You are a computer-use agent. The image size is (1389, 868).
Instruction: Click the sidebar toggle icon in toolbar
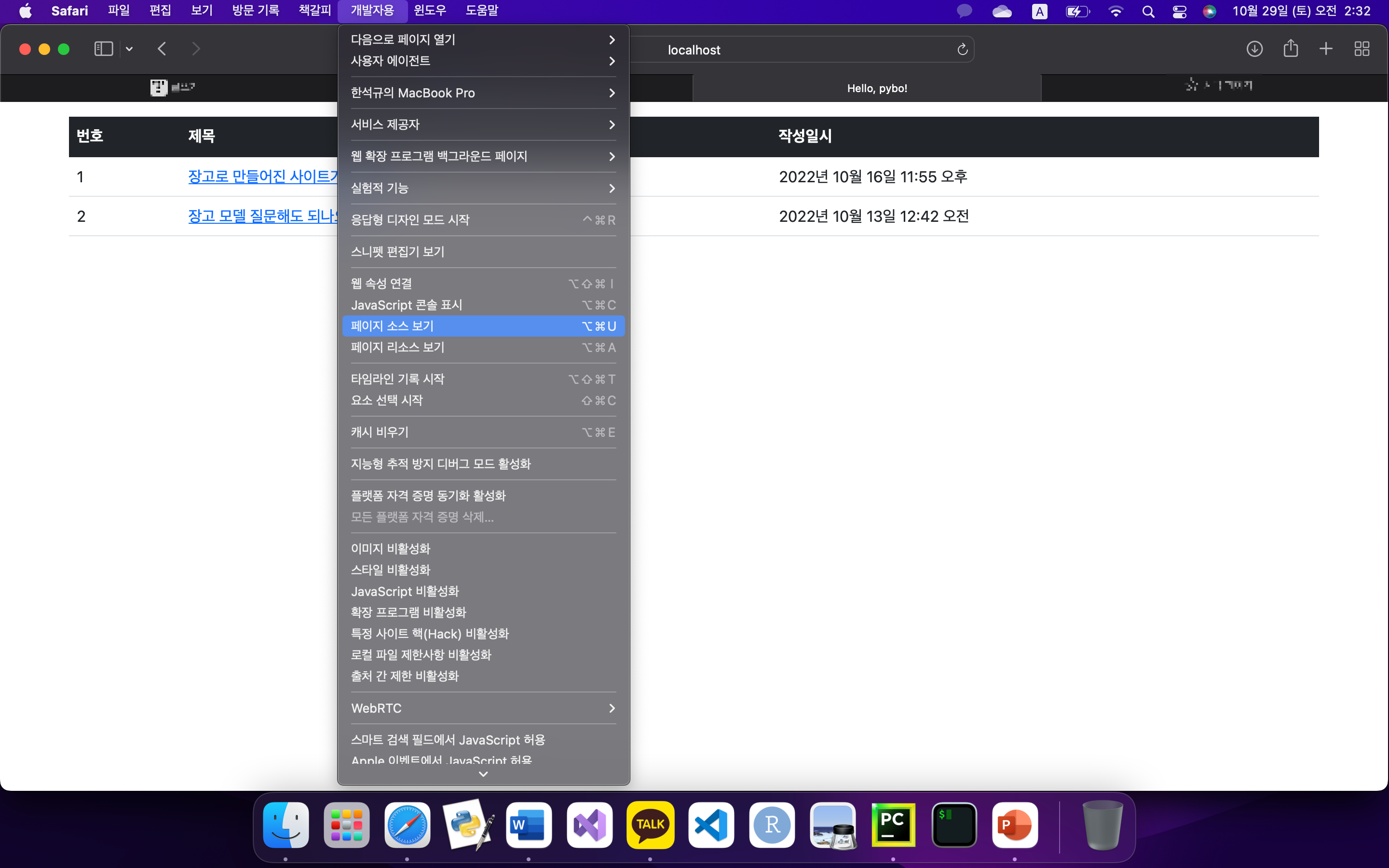[x=103, y=49]
